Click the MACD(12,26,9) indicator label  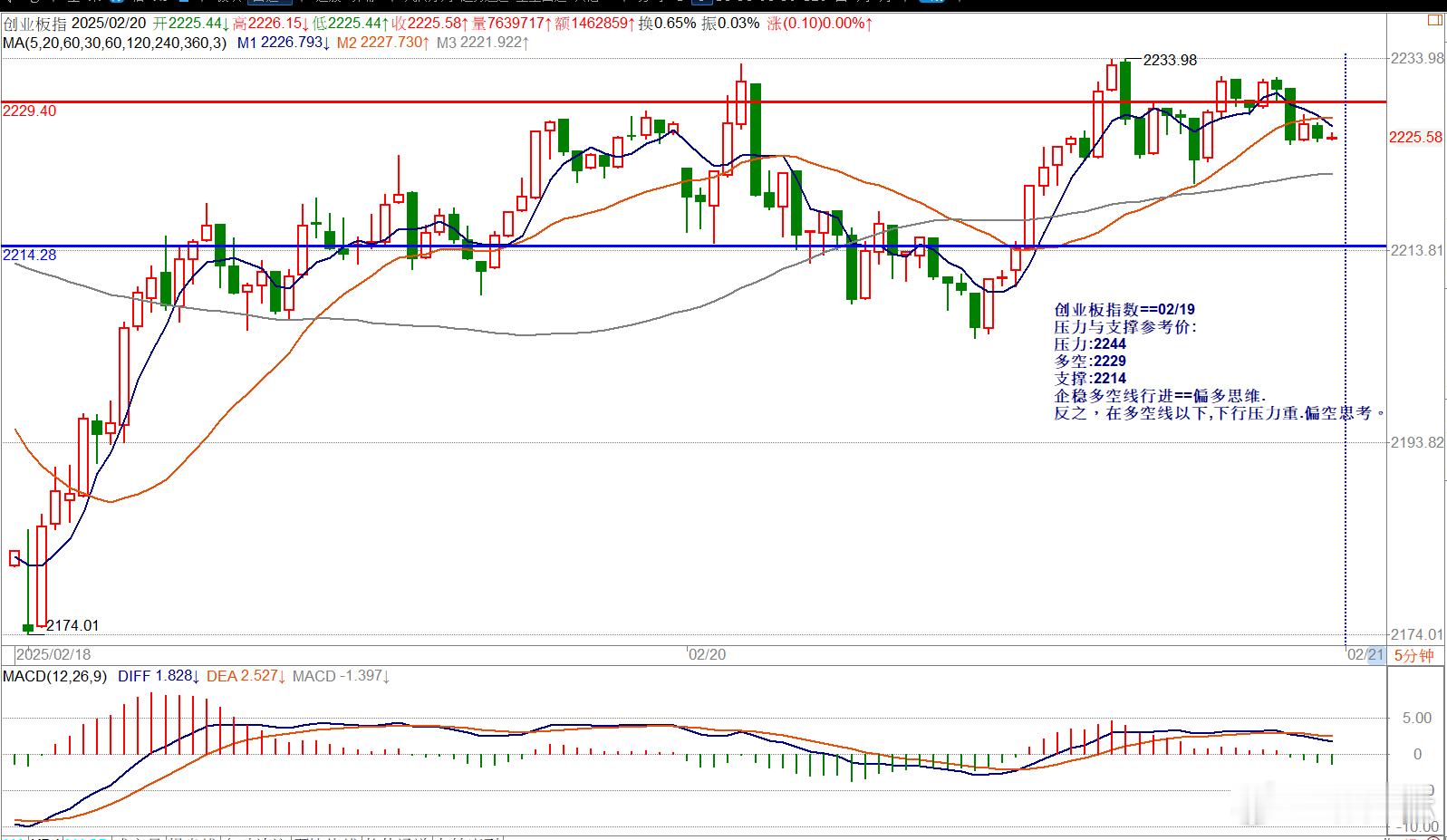click(54, 676)
